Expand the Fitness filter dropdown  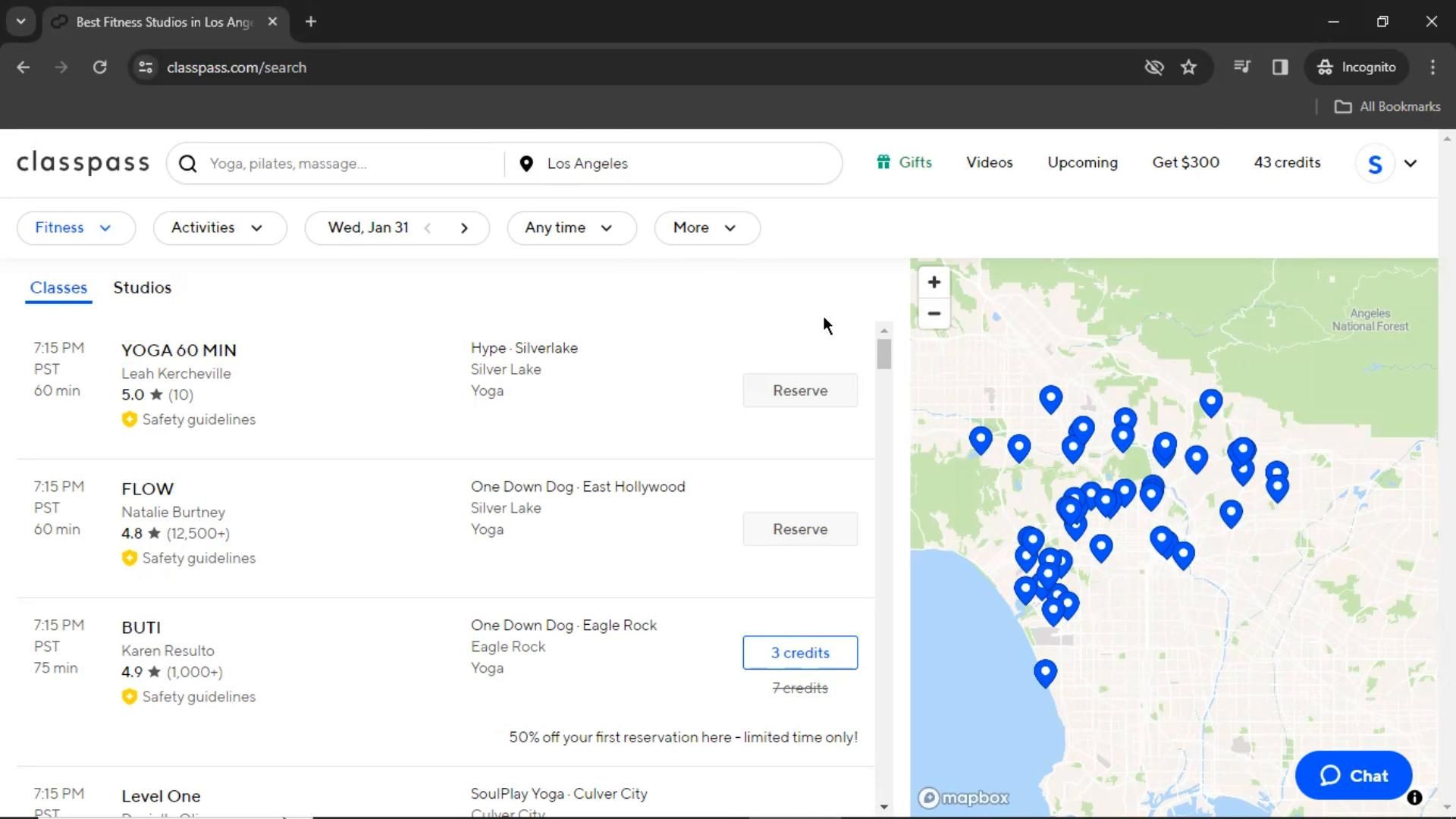coord(76,228)
